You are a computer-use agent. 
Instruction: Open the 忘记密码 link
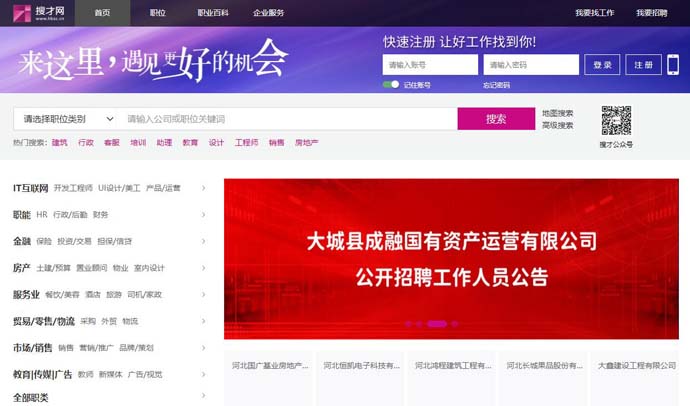click(496, 85)
